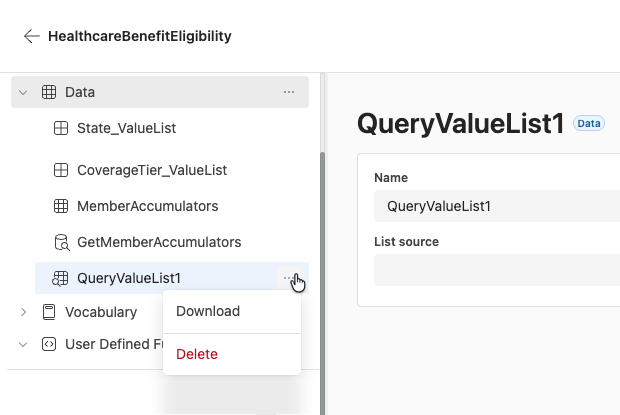Click the Name input field
Screen dimensions: 620x415
tap(497, 206)
